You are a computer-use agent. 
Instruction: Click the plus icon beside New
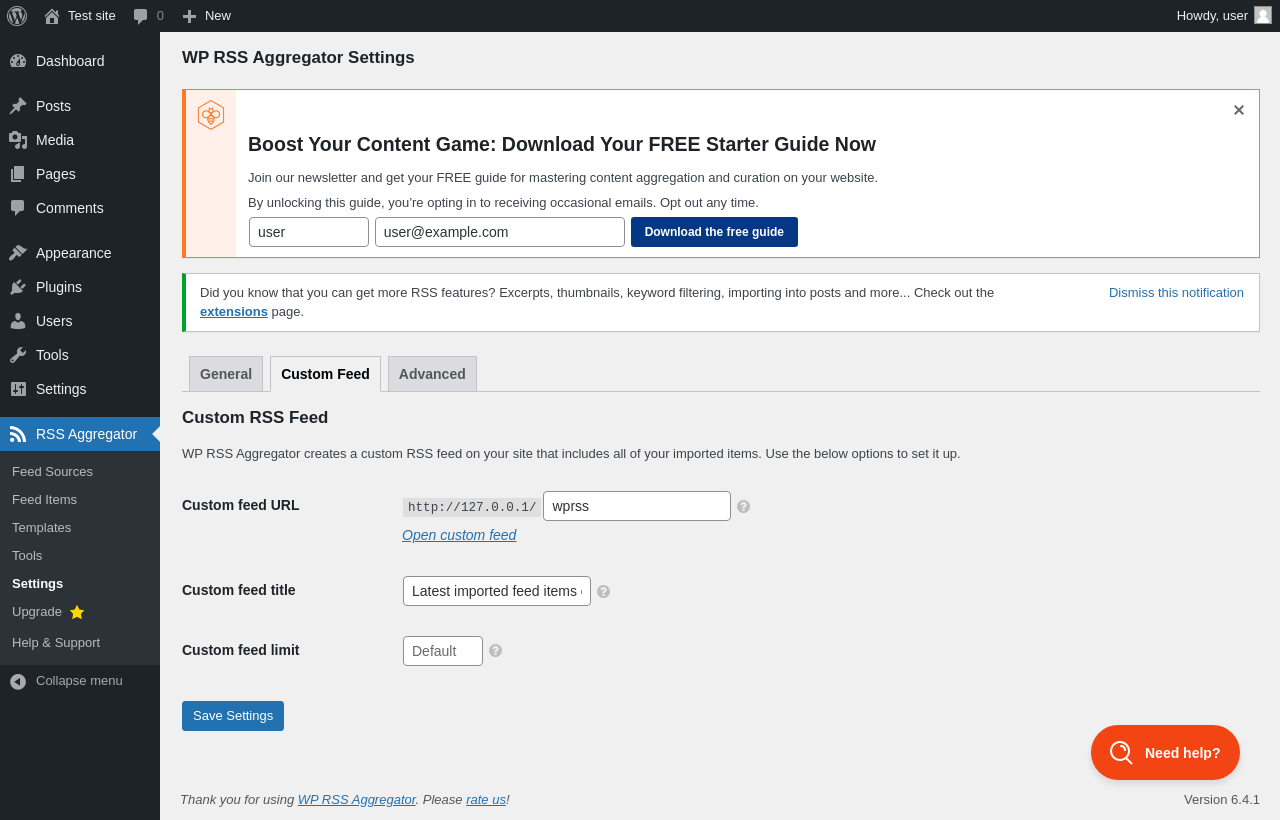(189, 16)
